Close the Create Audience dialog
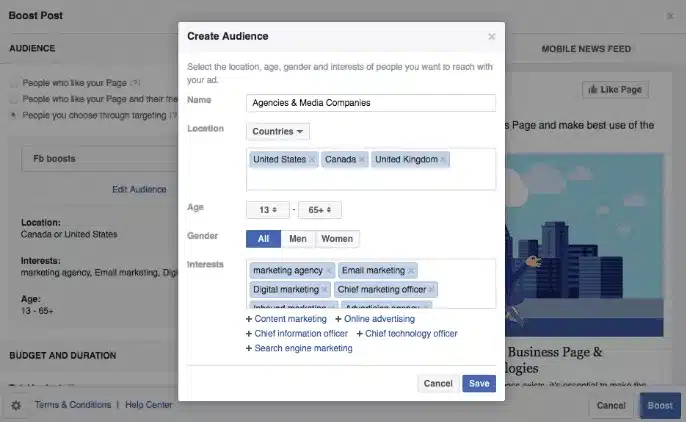This screenshot has height=422, width=686. 491,37
